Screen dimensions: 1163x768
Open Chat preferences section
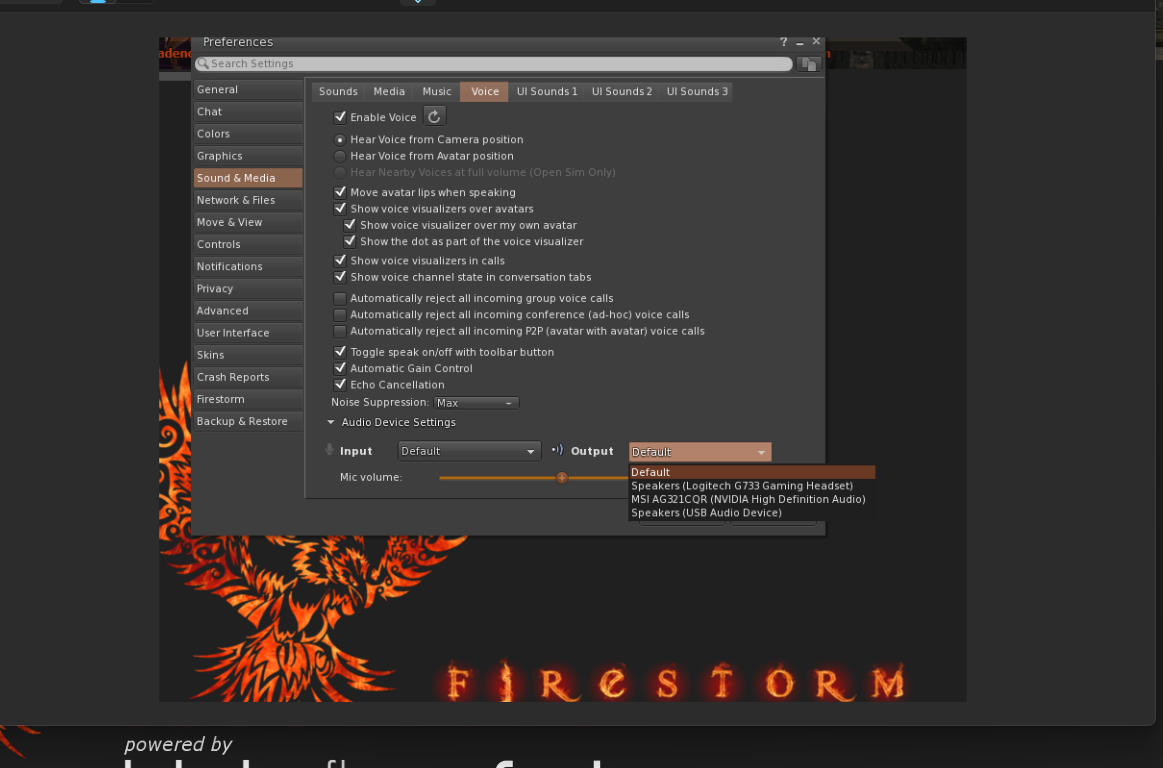tap(248, 111)
